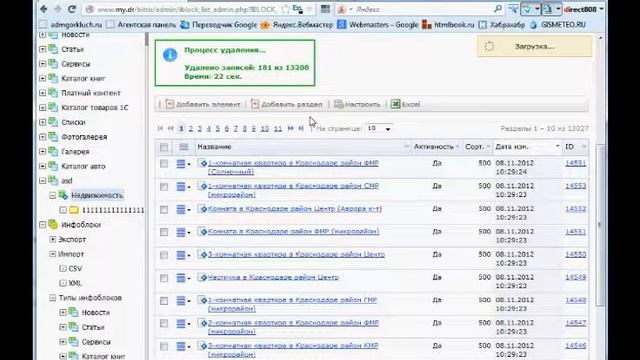Open the items per page dropdown
640x360 pixels.
(x=379, y=129)
